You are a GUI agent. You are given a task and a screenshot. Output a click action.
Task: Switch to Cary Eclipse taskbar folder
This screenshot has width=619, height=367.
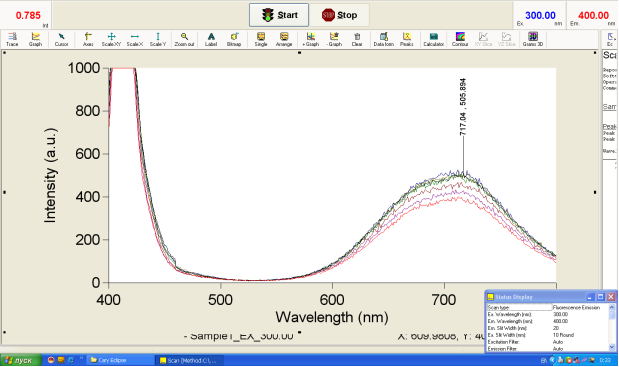120,360
